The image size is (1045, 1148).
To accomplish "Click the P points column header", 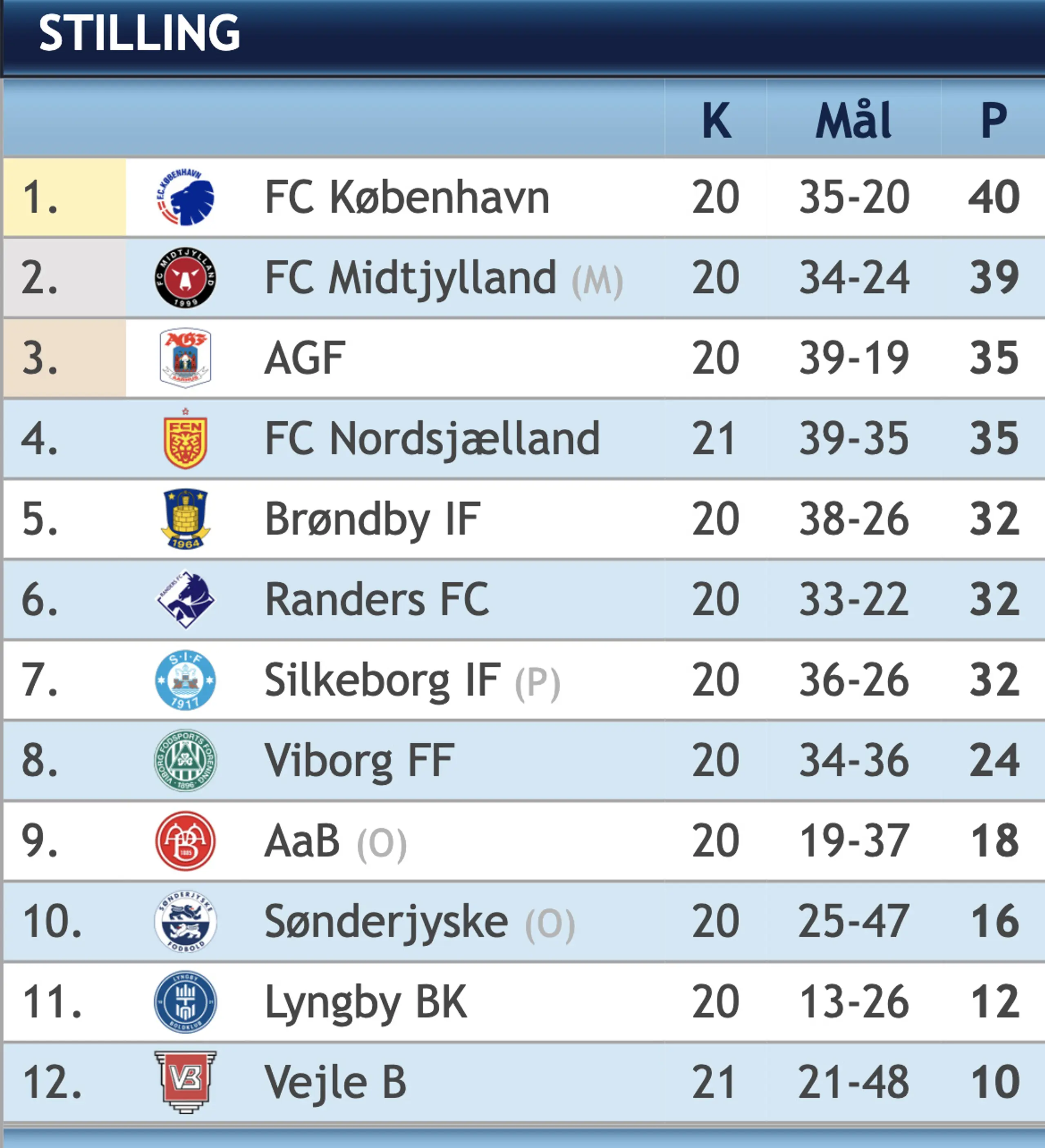I will click(994, 121).
